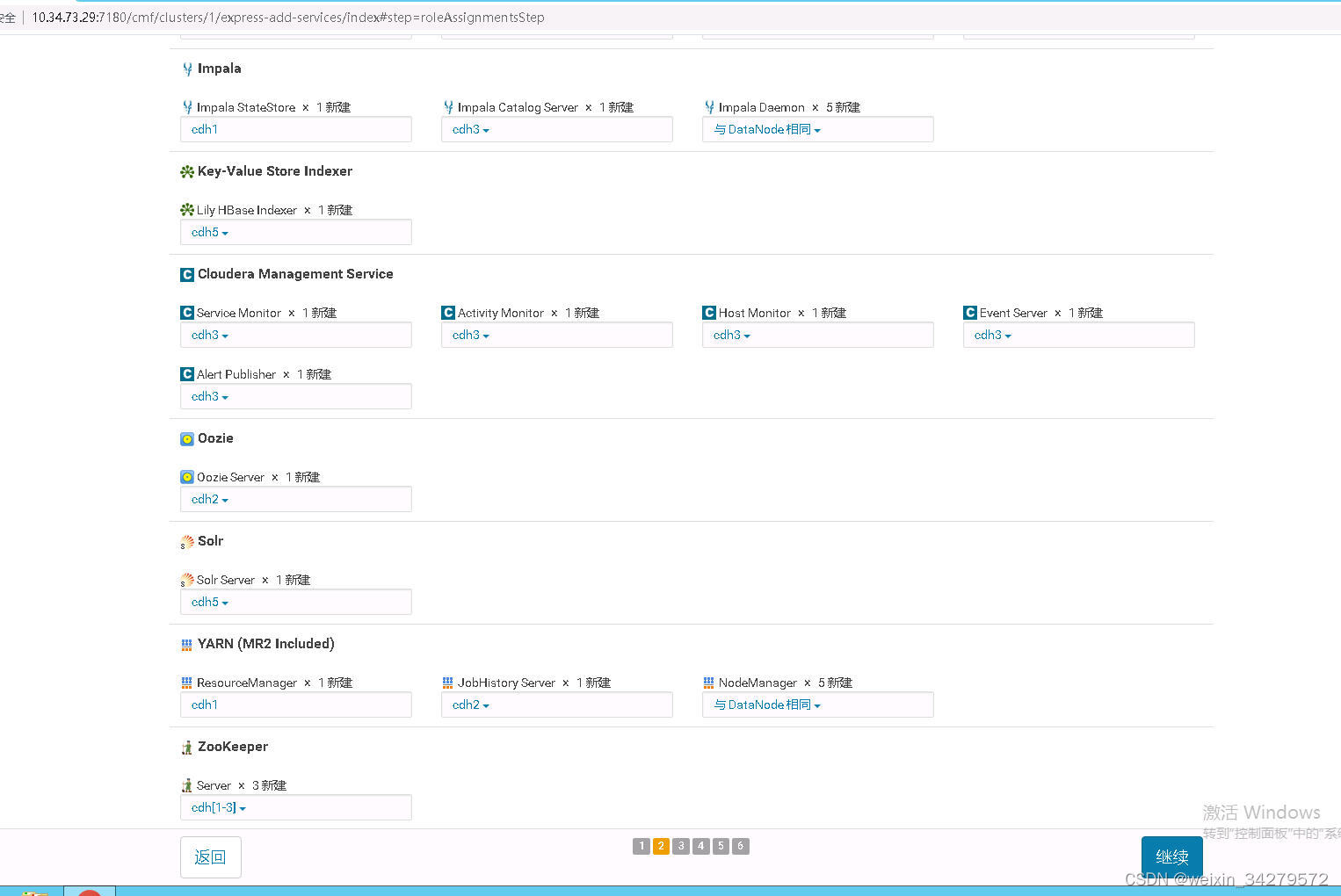This screenshot has height=896, width=1341.
Task: Click cdh1 link under ResourceManager
Action: (205, 705)
